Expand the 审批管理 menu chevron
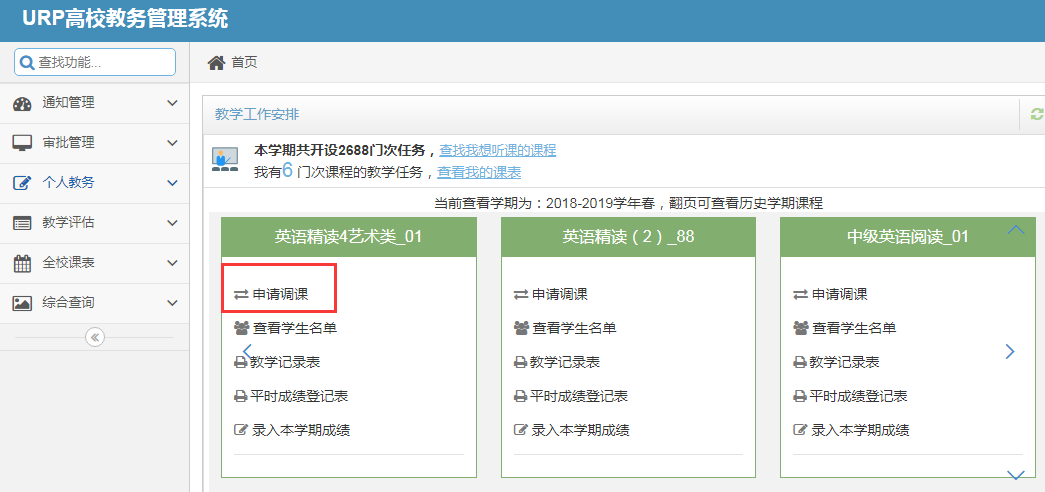 [172, 143]
